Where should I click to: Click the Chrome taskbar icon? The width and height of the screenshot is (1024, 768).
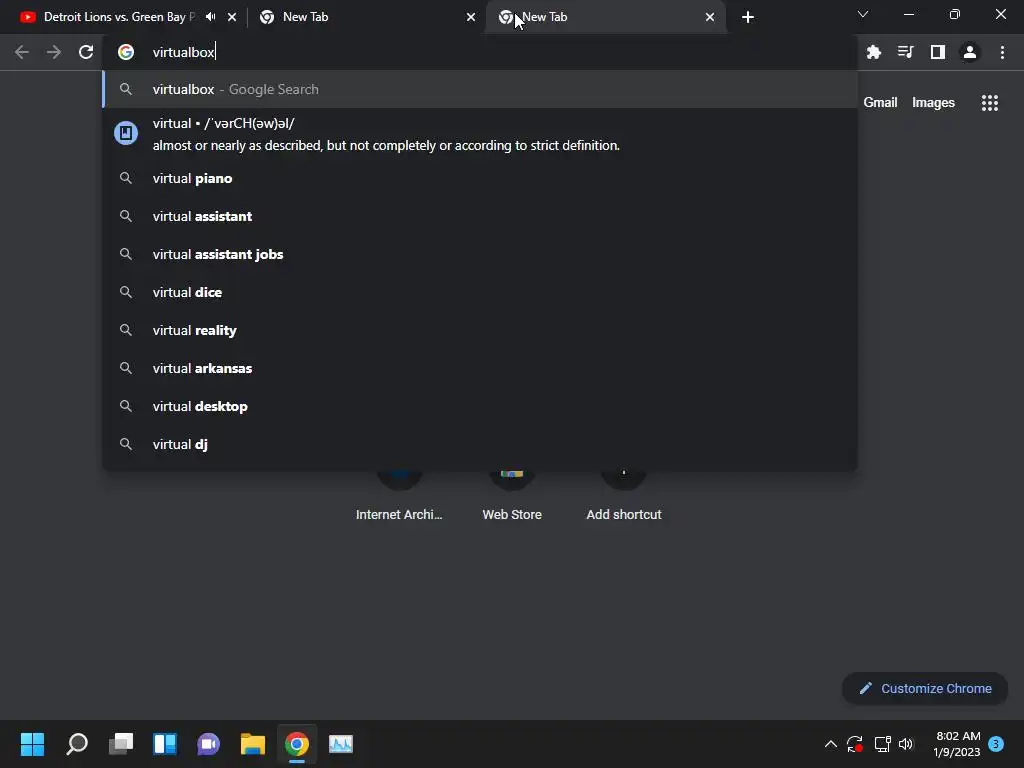tap(296, 744)
